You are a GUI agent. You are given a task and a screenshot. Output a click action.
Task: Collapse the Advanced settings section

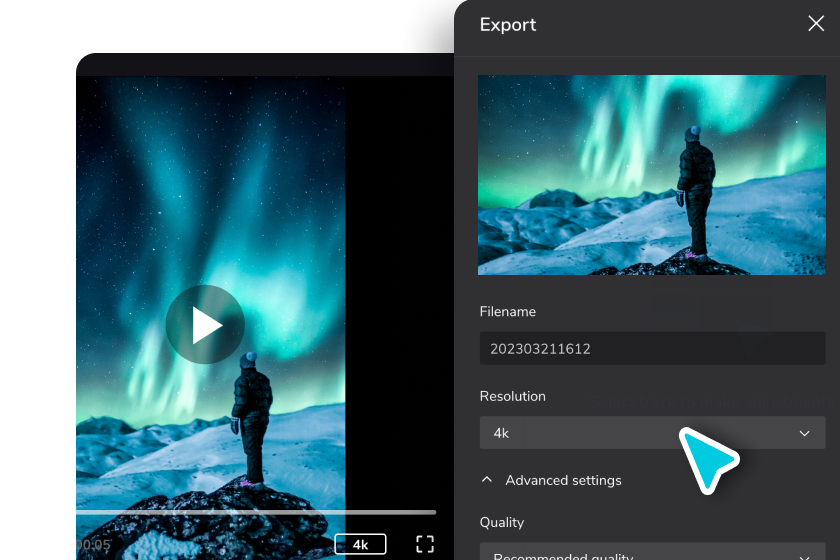552,480
